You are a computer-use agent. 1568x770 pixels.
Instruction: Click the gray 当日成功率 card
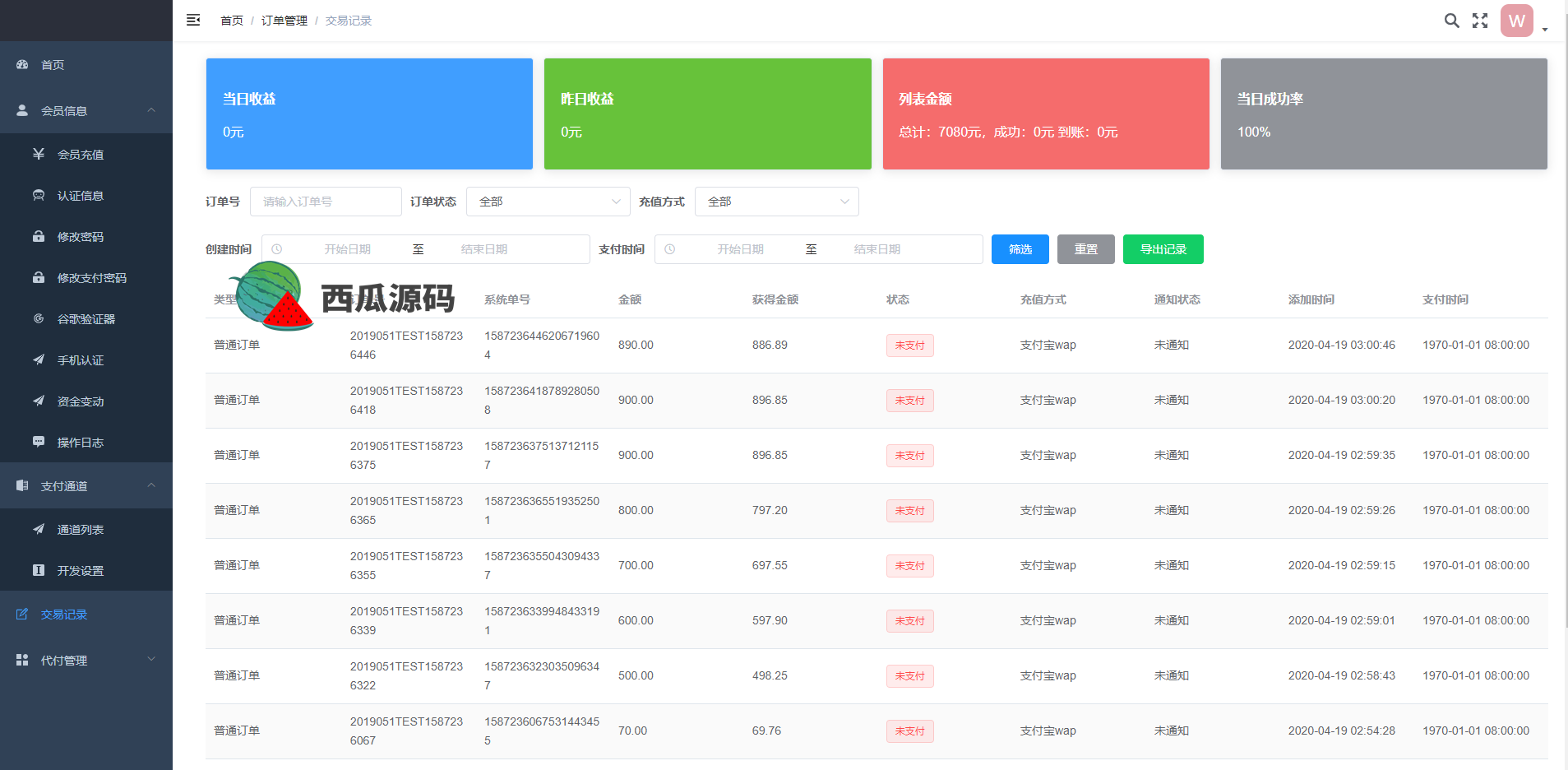pos(1384,114)
